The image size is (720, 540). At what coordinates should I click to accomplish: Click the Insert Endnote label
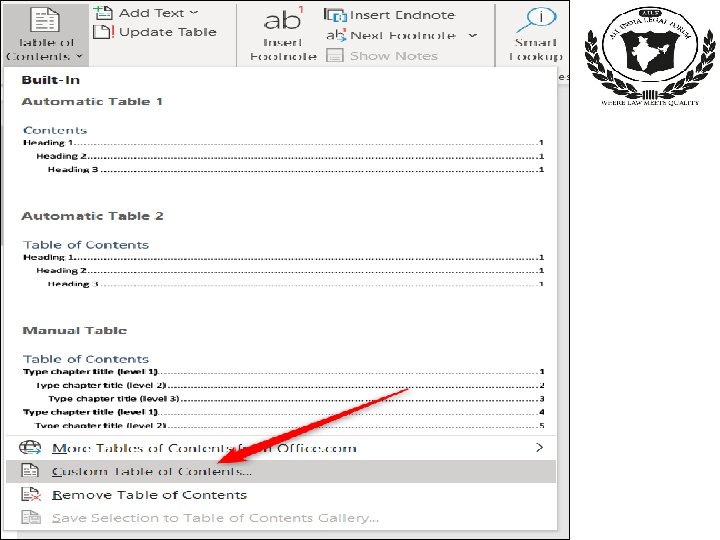coord(402,15)
